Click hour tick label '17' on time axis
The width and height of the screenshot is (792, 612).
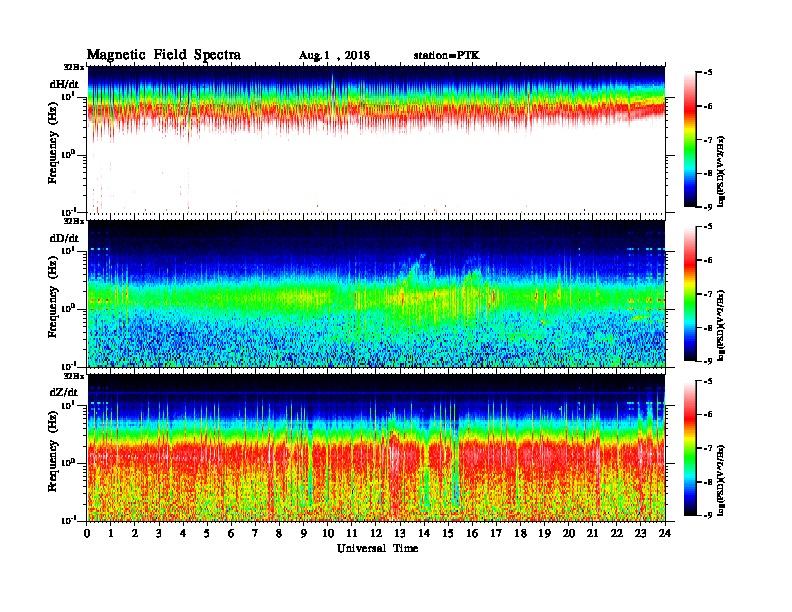(x=496, y=533)
